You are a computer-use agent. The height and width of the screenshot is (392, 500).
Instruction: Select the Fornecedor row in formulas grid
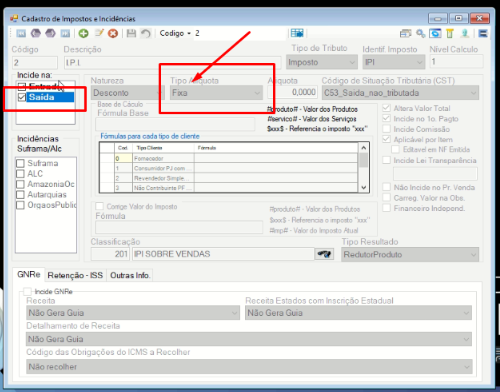[x=229, y=158]
